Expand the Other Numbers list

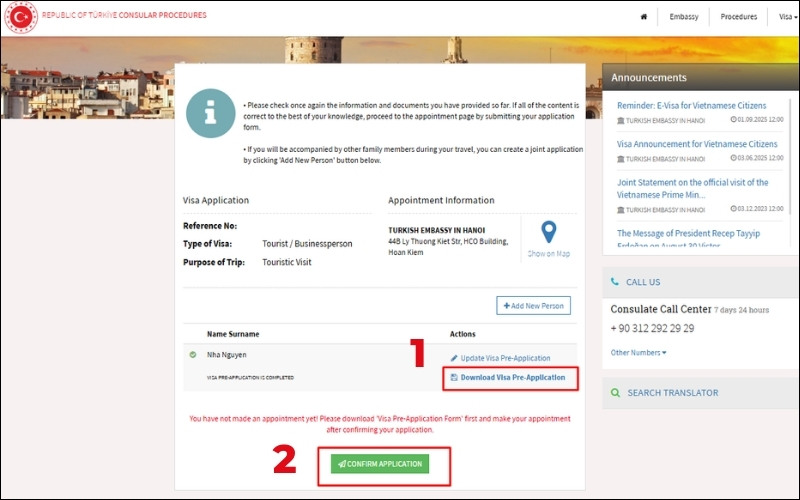pos(638,352)
